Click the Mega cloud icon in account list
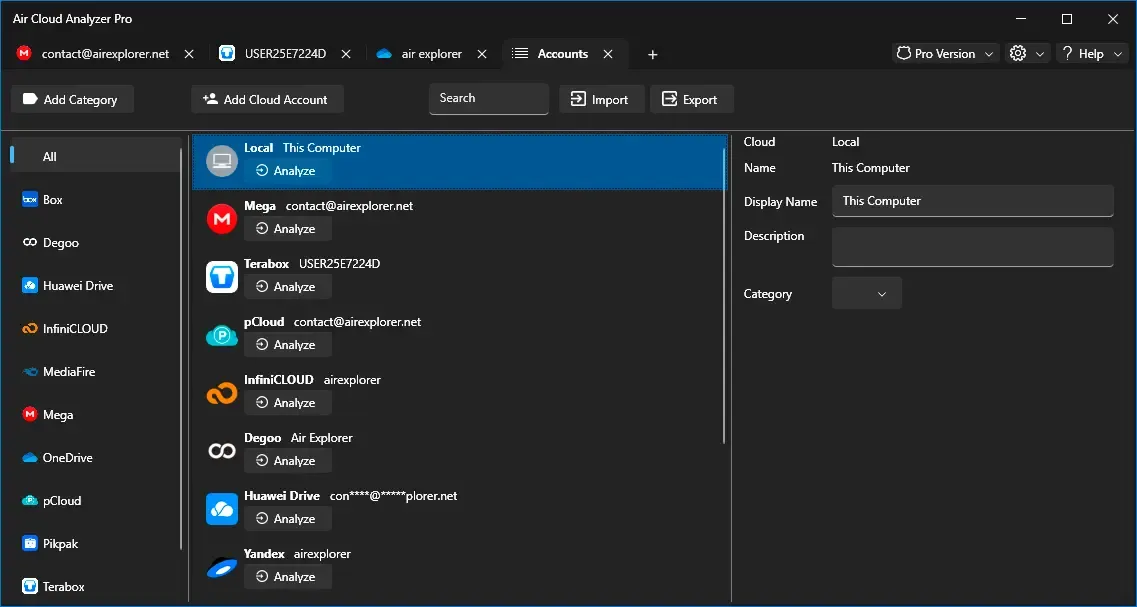 pos(222,219)
